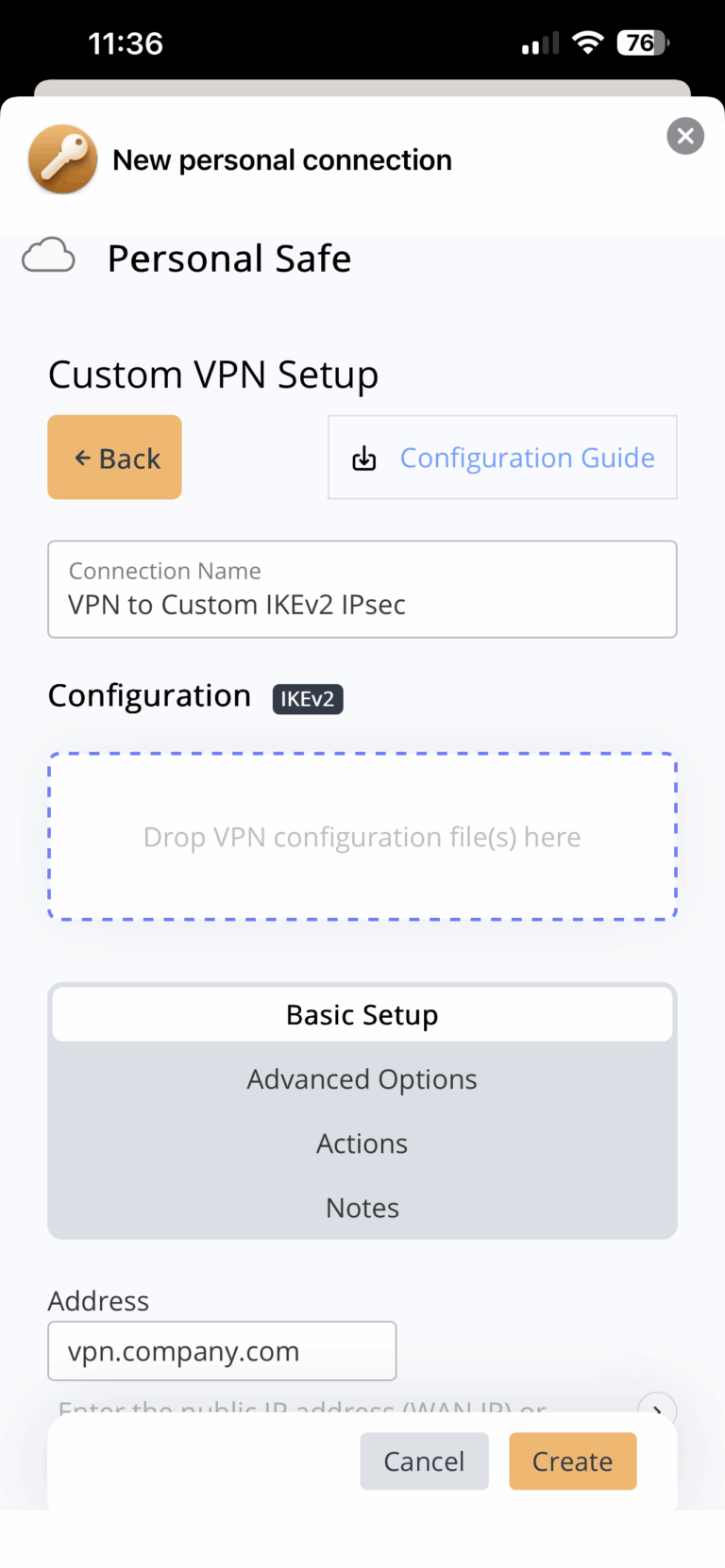Go Back from Custom VPN Setup
The height and width of the screenshot is (1568, 725).
coord(114,457)
